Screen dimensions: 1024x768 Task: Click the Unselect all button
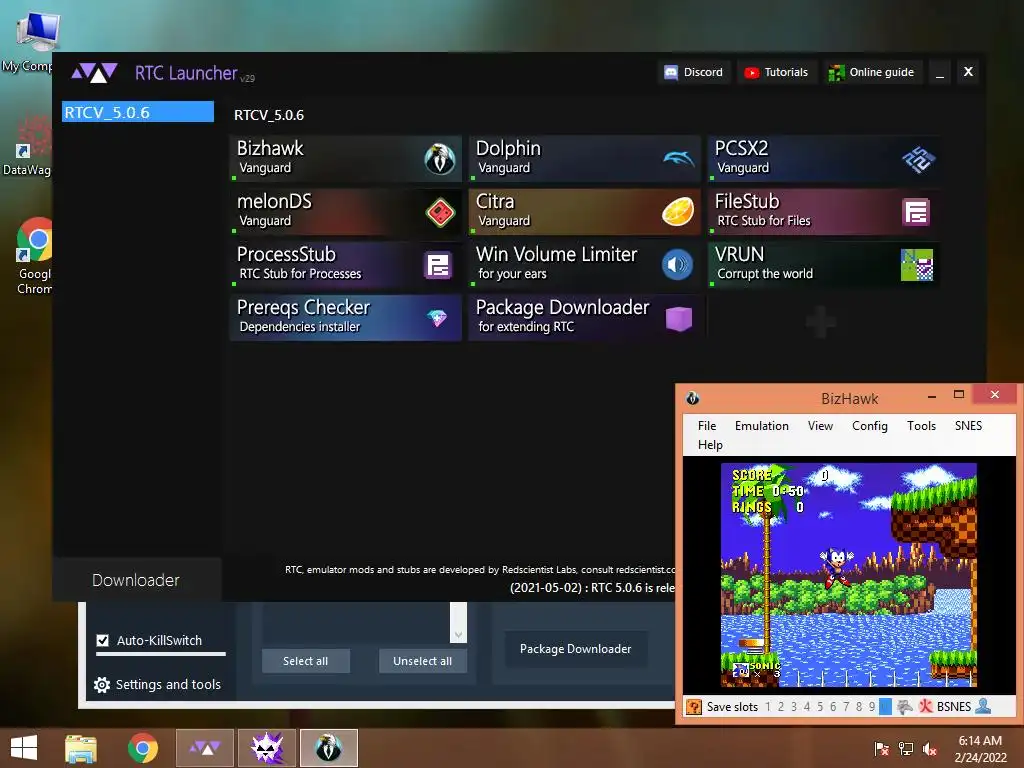(423, 661)
